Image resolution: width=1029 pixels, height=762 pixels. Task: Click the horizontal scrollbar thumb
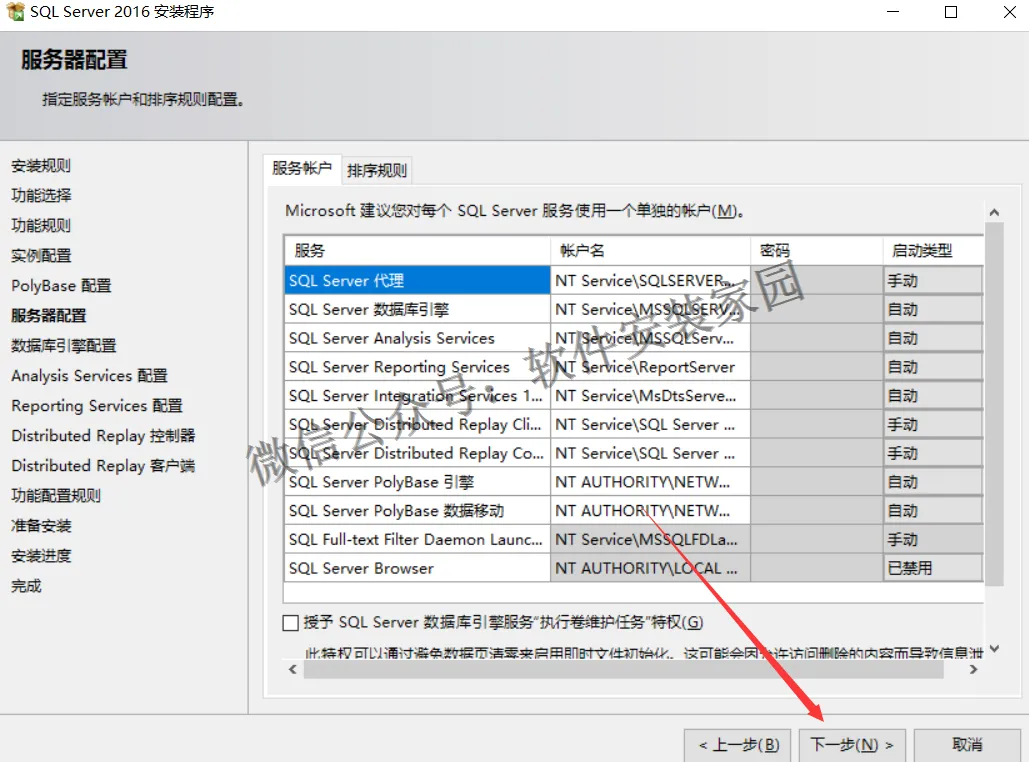623,669
